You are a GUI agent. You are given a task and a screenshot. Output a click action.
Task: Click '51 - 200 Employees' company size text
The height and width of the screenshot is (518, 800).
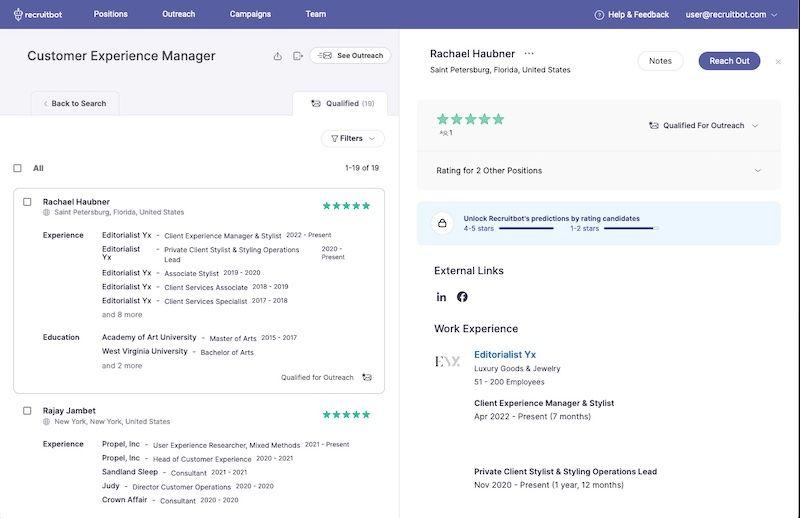(509, 382)
